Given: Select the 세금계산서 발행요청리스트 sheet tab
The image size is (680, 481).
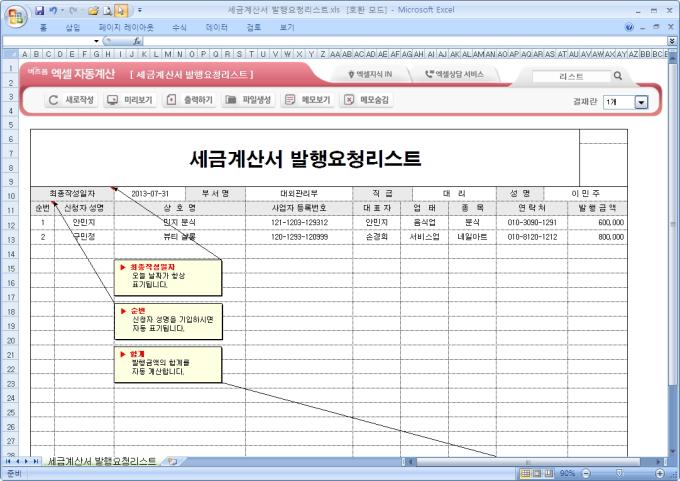Looking at the screenshot, I should tap(101, 461).
